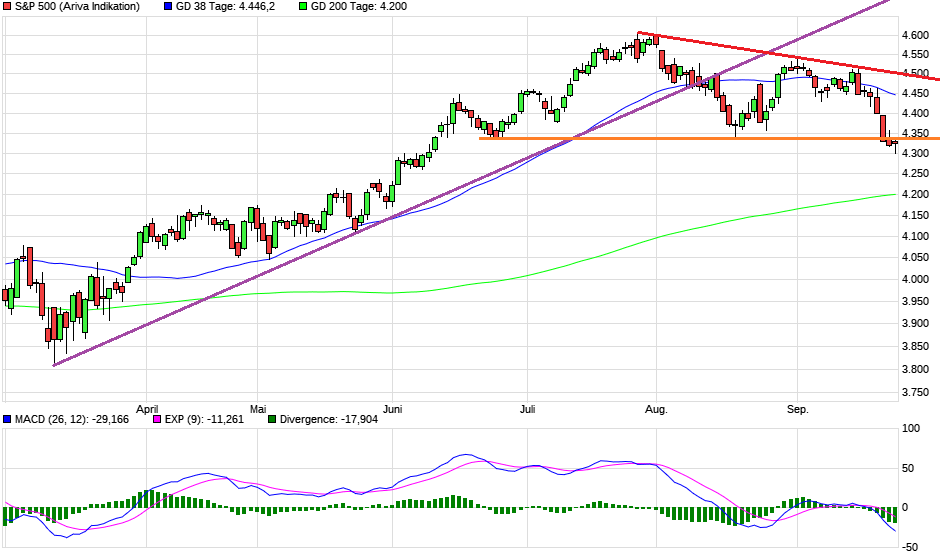Click the MACD axis value 50
Screen dimensions: 940x557
click(908, 468)
